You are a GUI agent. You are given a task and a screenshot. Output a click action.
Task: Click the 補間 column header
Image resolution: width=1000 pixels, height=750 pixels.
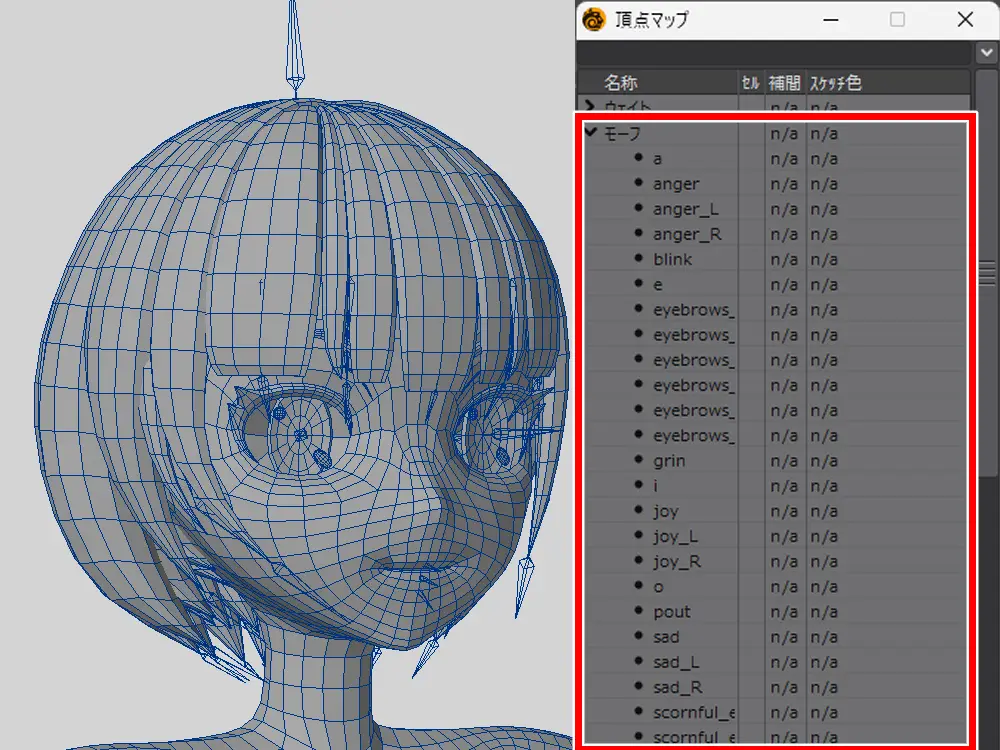[x=783, y=83]
